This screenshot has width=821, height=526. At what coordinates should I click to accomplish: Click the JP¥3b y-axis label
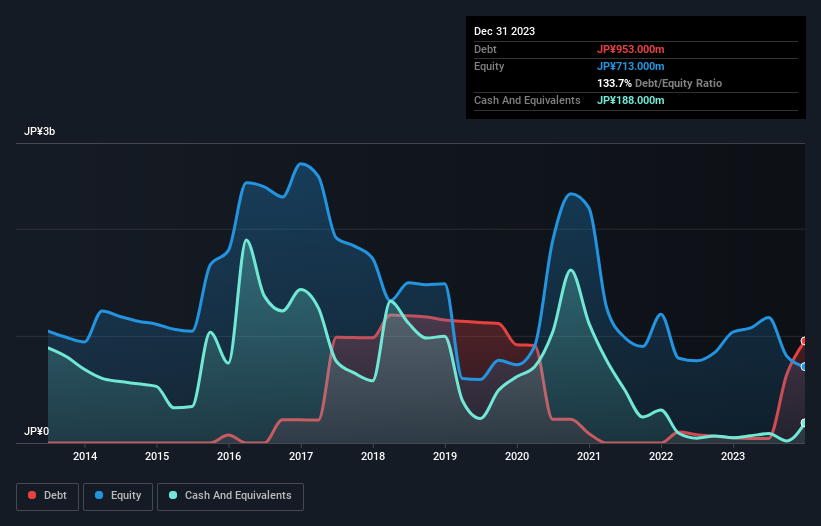39,131
